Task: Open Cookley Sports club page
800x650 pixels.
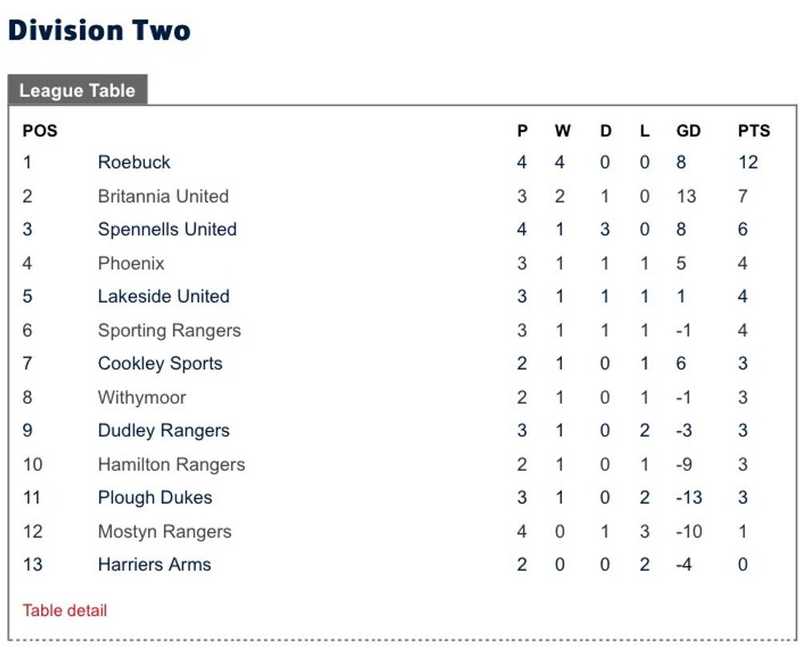Action: (160, 364)
